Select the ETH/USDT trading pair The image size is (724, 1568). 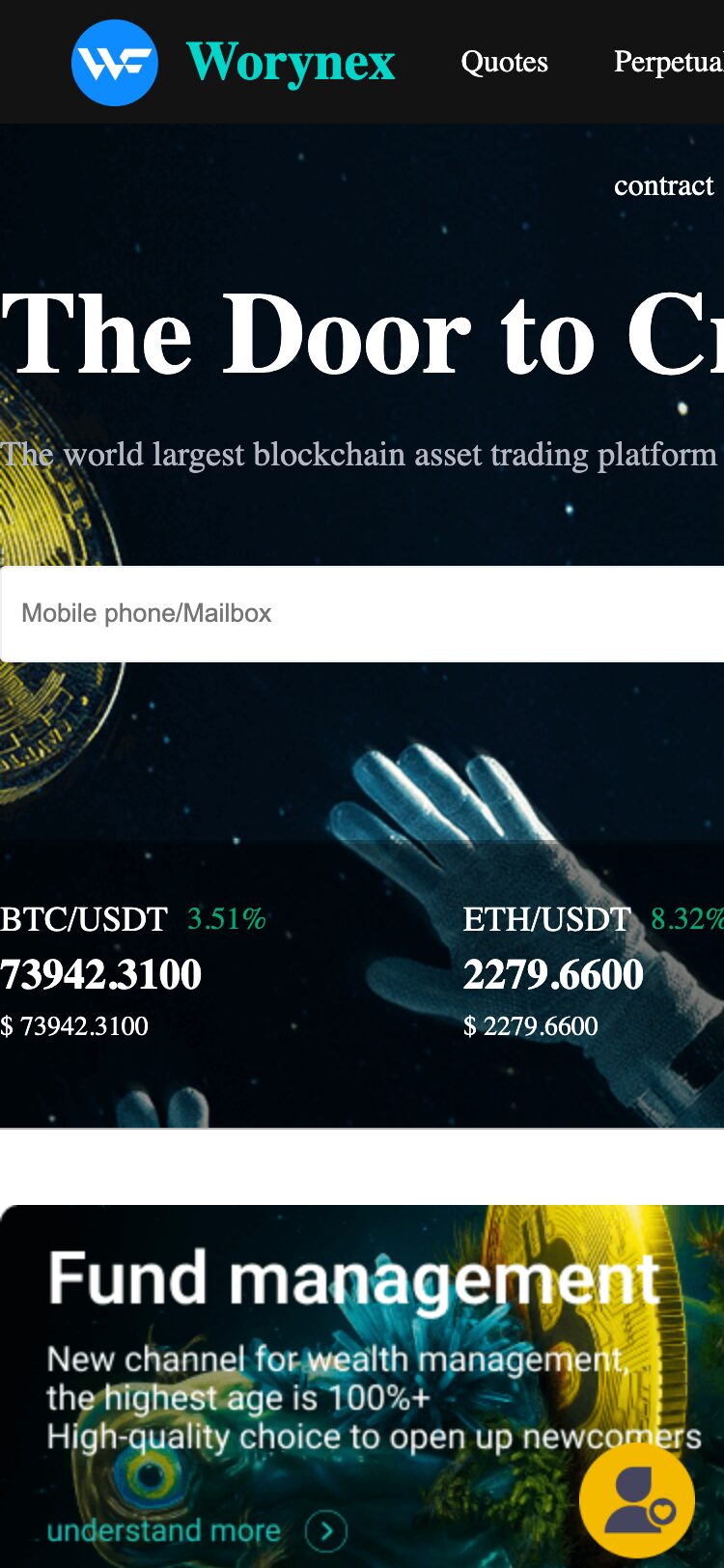coord(546,919)
